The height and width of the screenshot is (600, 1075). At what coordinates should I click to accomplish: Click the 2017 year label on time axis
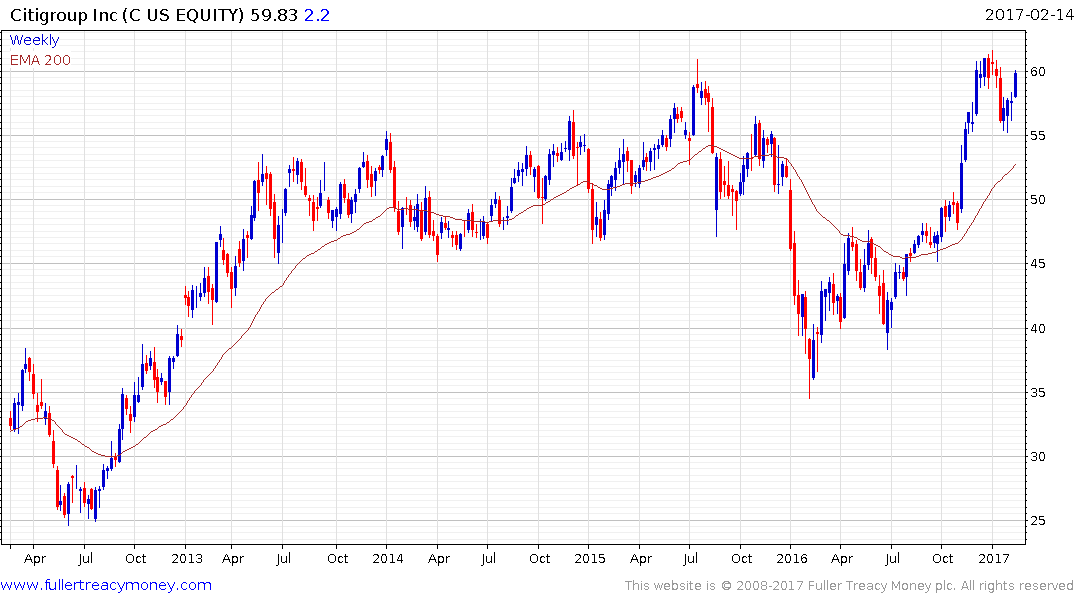pyautogui.click(x=993, y=558)
